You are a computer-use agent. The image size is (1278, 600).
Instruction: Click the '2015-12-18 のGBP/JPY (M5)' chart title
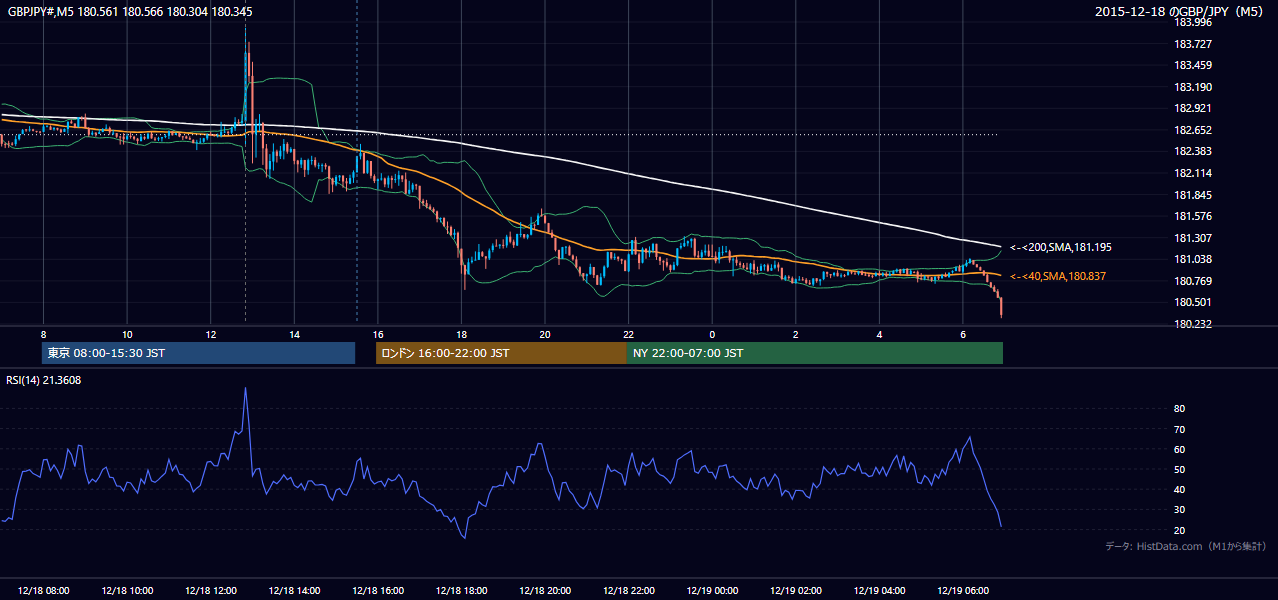pos(1181,12)
